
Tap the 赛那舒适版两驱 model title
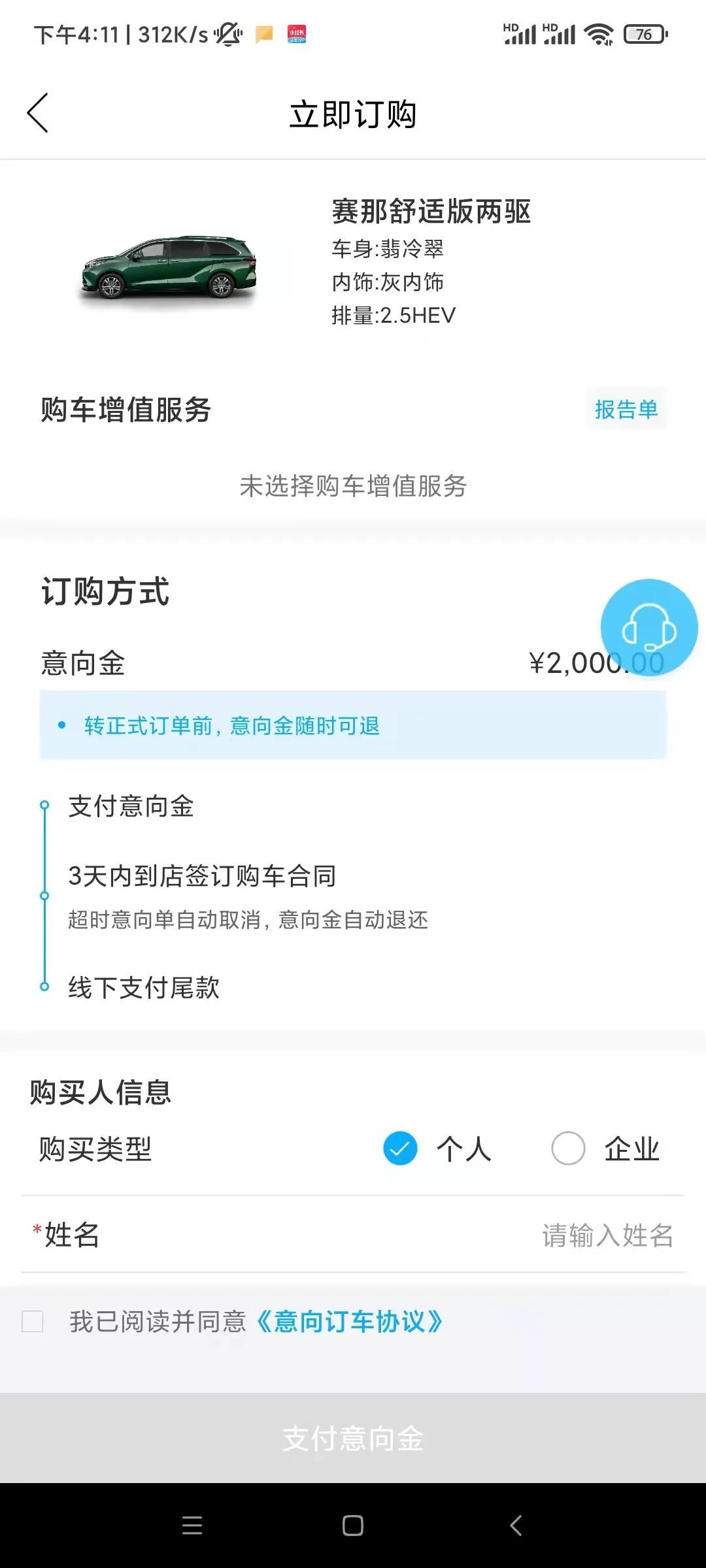pyautogui.click(x=431, y=212)
